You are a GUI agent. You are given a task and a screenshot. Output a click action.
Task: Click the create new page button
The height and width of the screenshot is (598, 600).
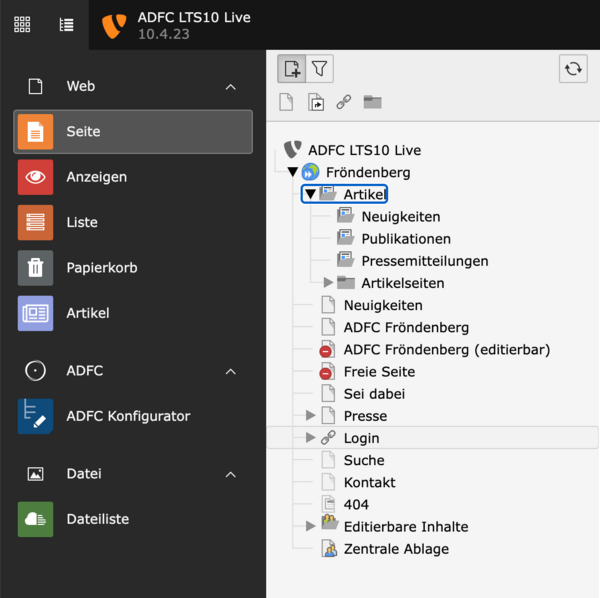(x=292, y=68)
